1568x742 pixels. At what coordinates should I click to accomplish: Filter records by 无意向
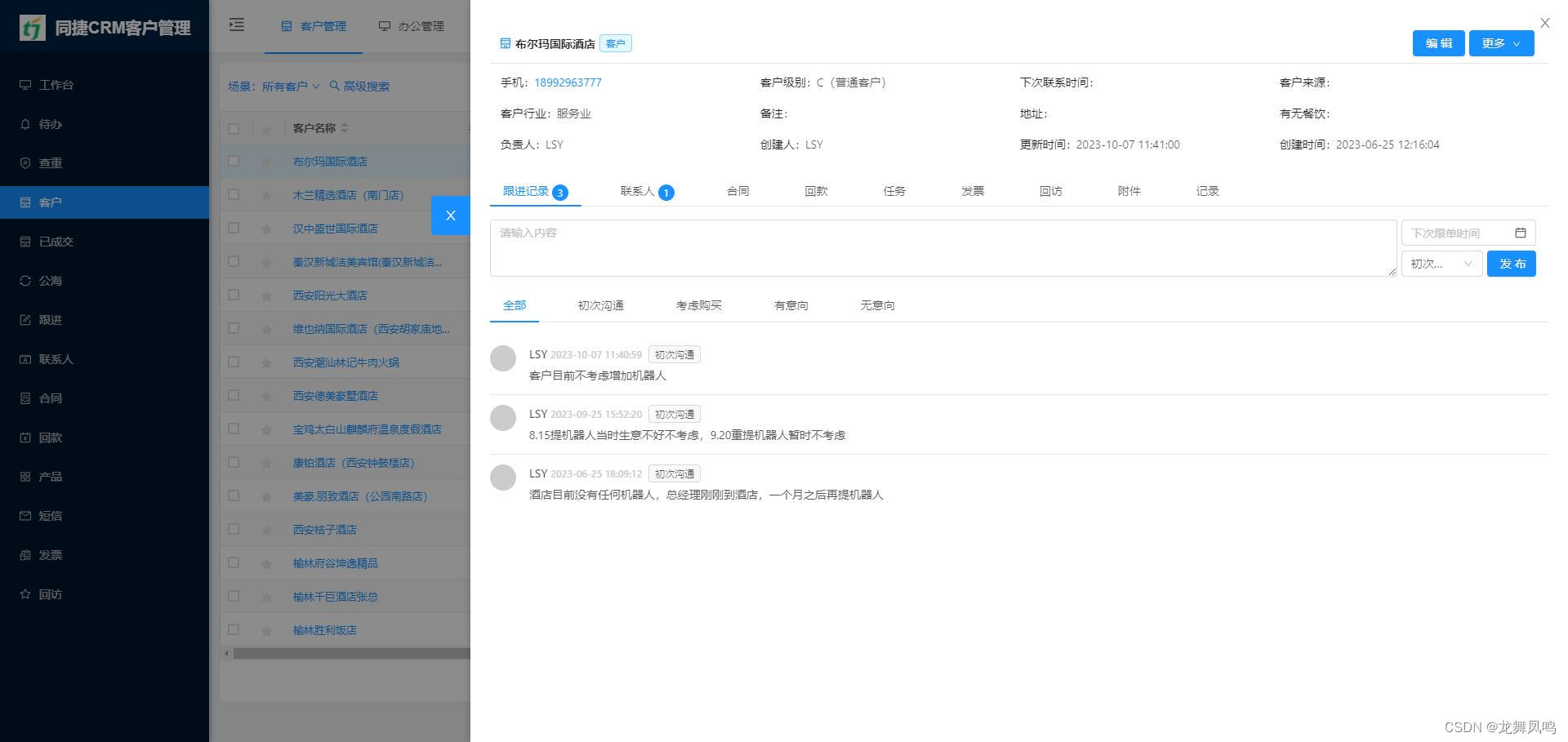(x=878, y=305)
